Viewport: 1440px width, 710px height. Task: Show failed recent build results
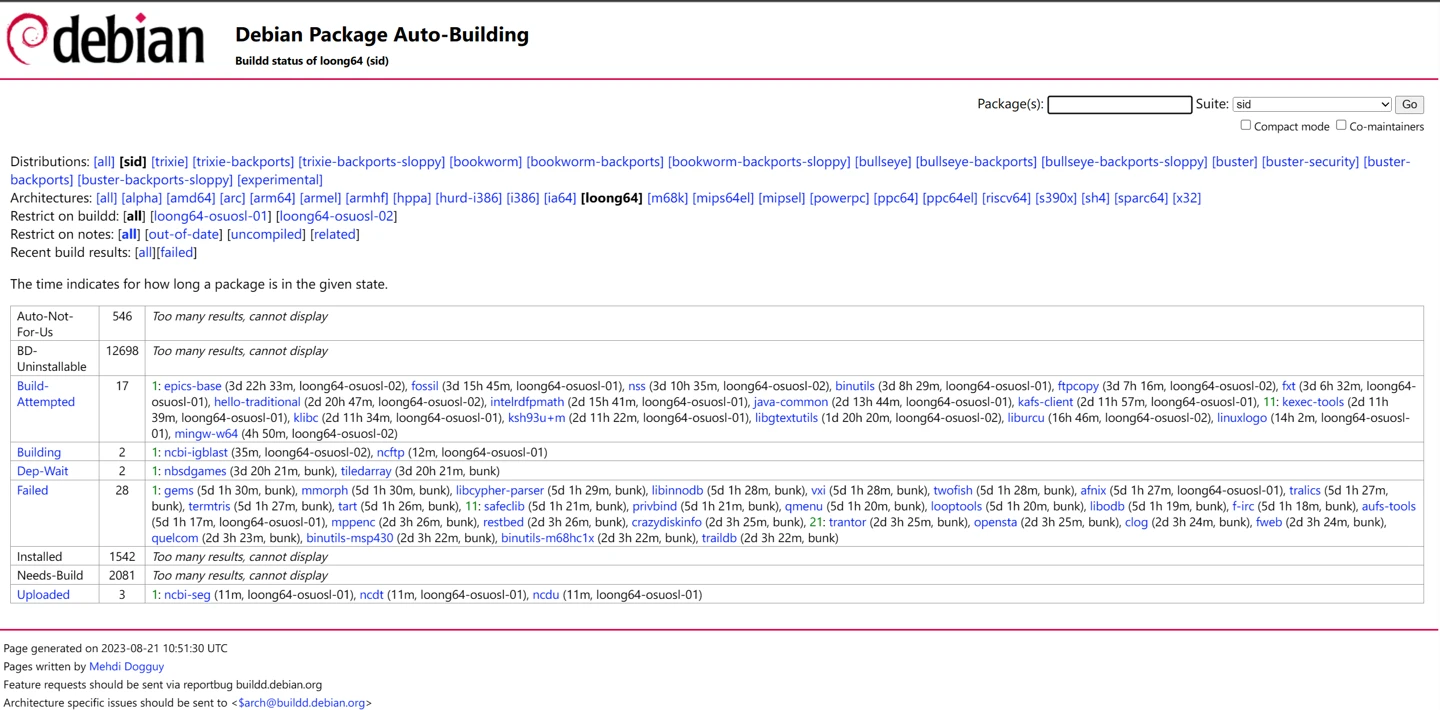[177, 252]
